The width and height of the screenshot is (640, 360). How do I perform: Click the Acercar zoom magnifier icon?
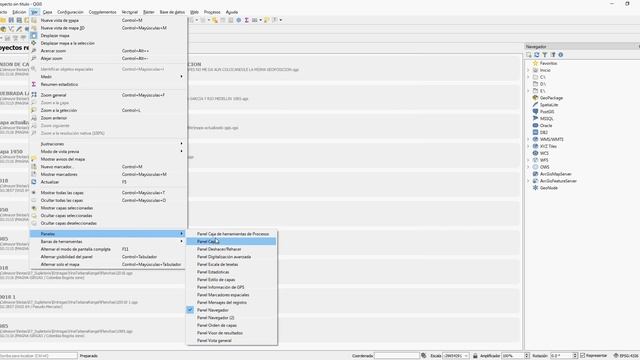point(34,51)
